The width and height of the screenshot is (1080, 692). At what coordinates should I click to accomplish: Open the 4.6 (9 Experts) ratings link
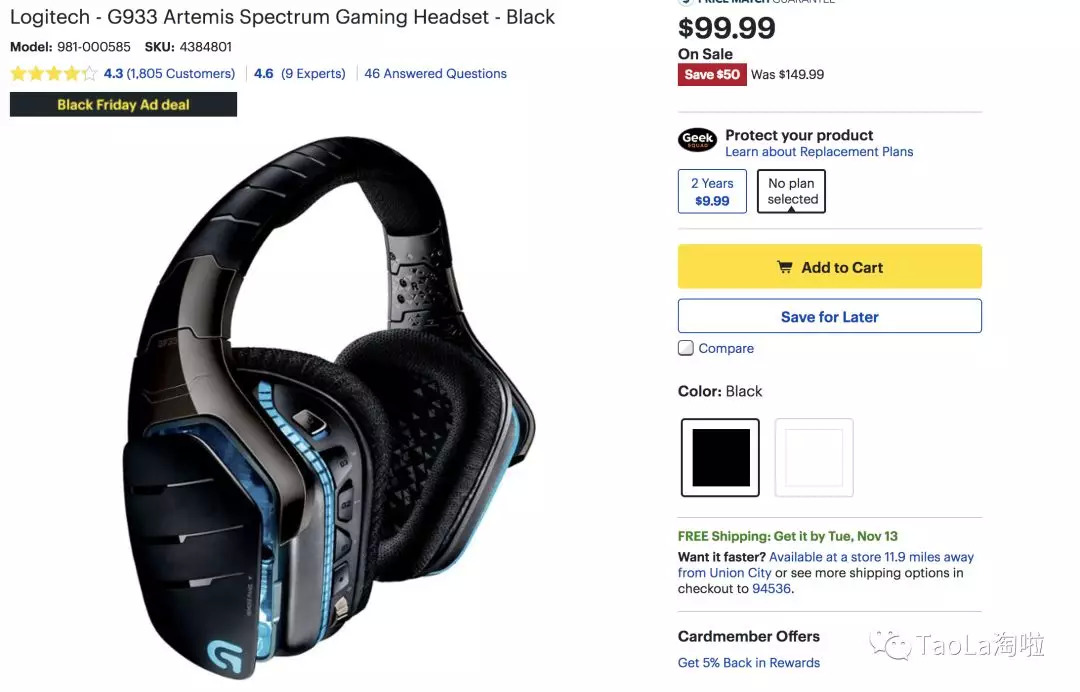300,74
